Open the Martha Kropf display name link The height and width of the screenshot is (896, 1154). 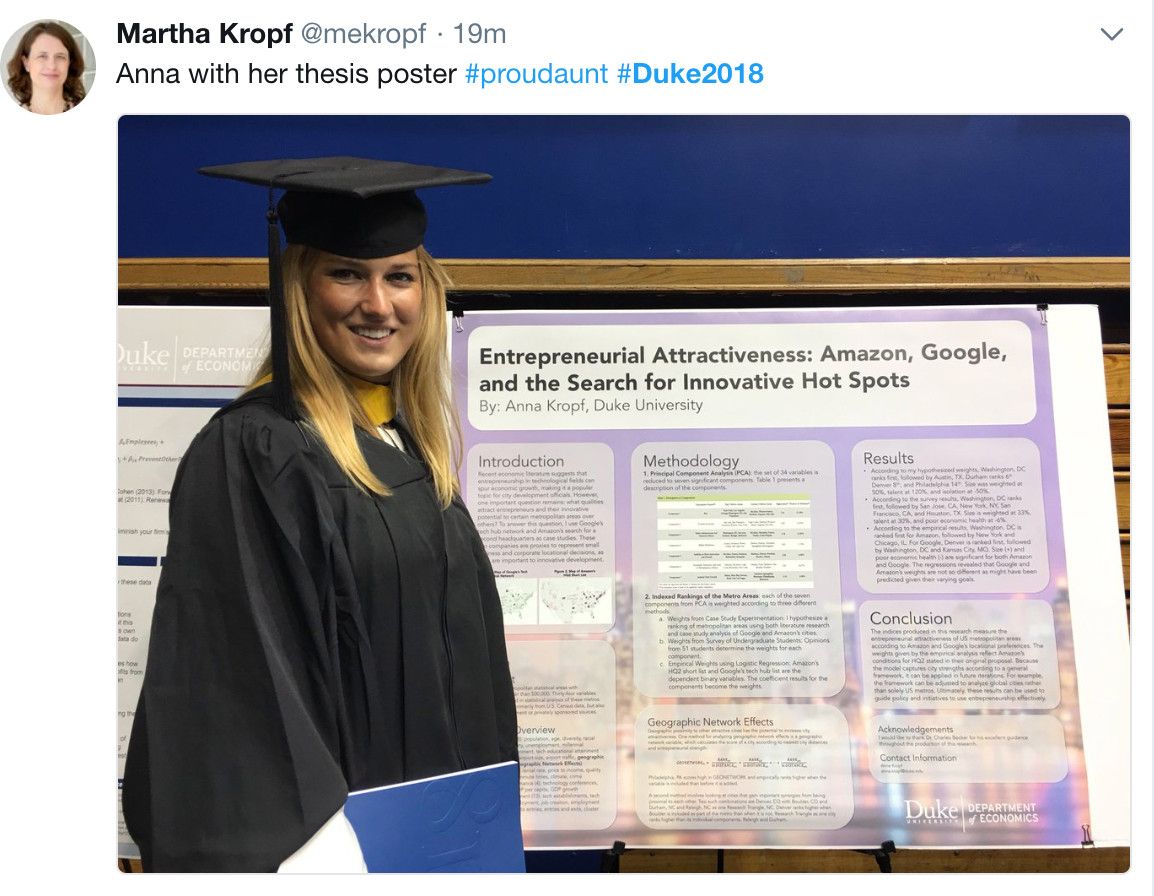204,33
